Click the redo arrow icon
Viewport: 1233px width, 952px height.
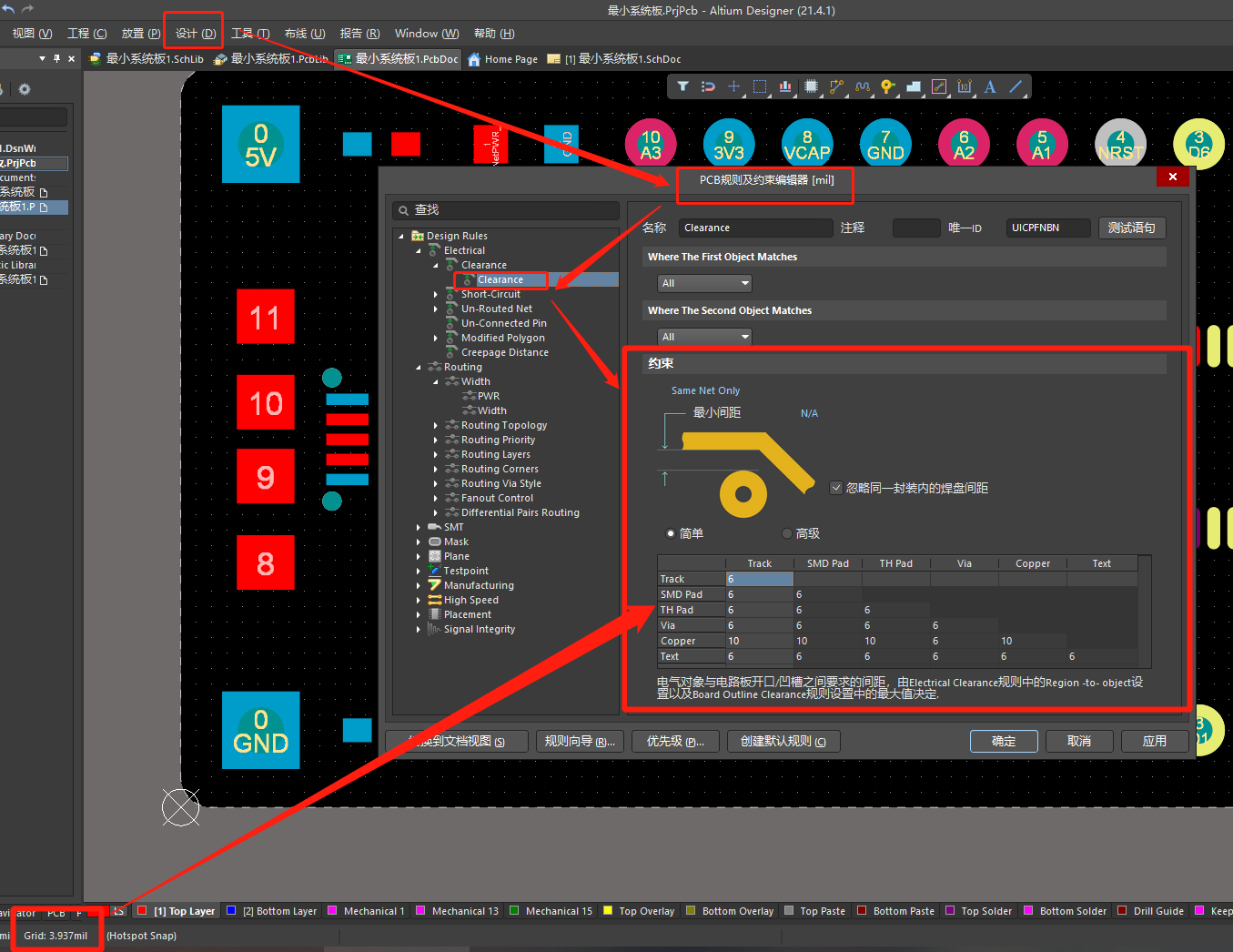pyautogui.click(x=27, y=9)
